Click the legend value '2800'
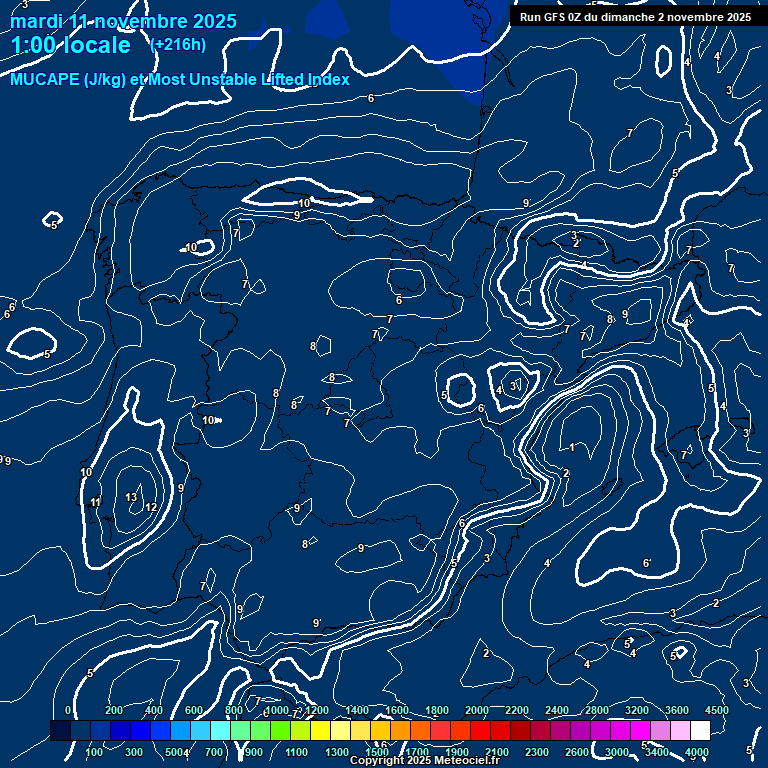 click(597, 710)
